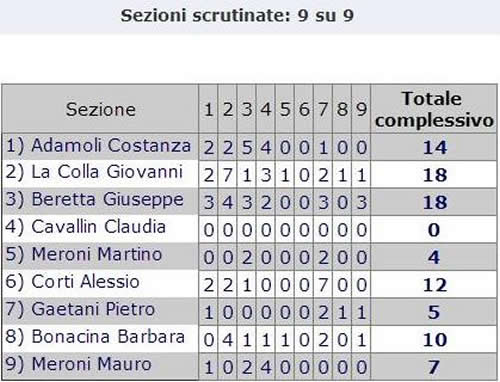Click section 1 column header
500x382 pixels.
pos(208,110)
